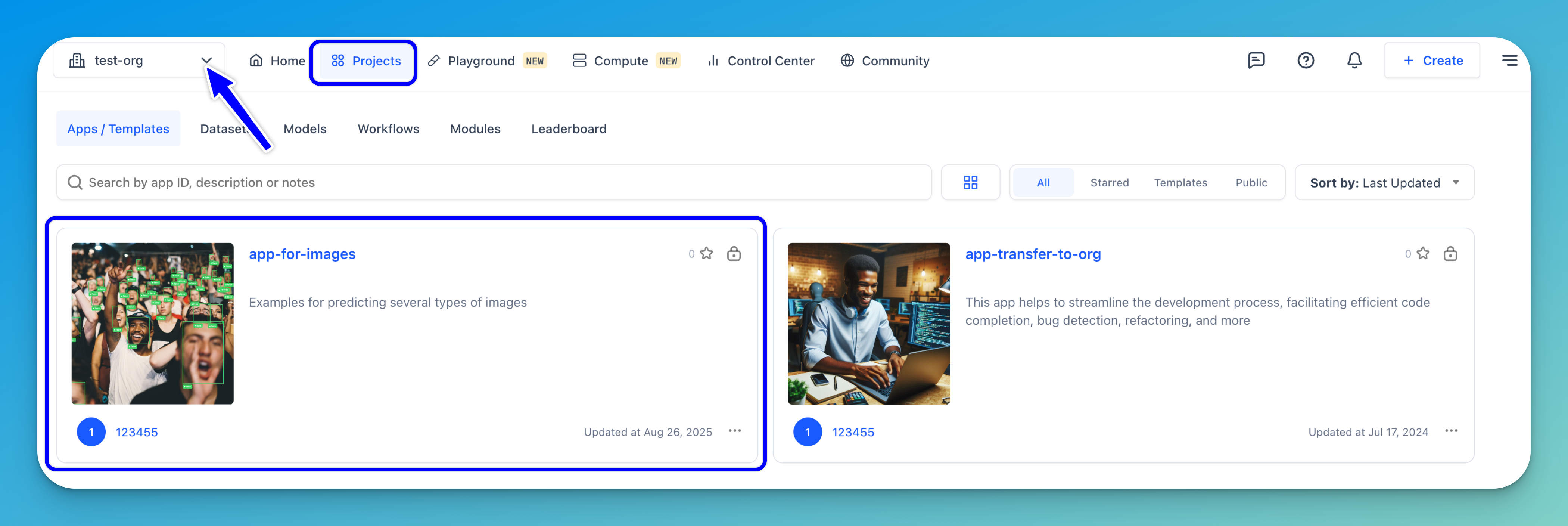Viewport: 1568px width, 526px height.
Task: Open the app-for-images thumbnail
Action: [152, 323]
